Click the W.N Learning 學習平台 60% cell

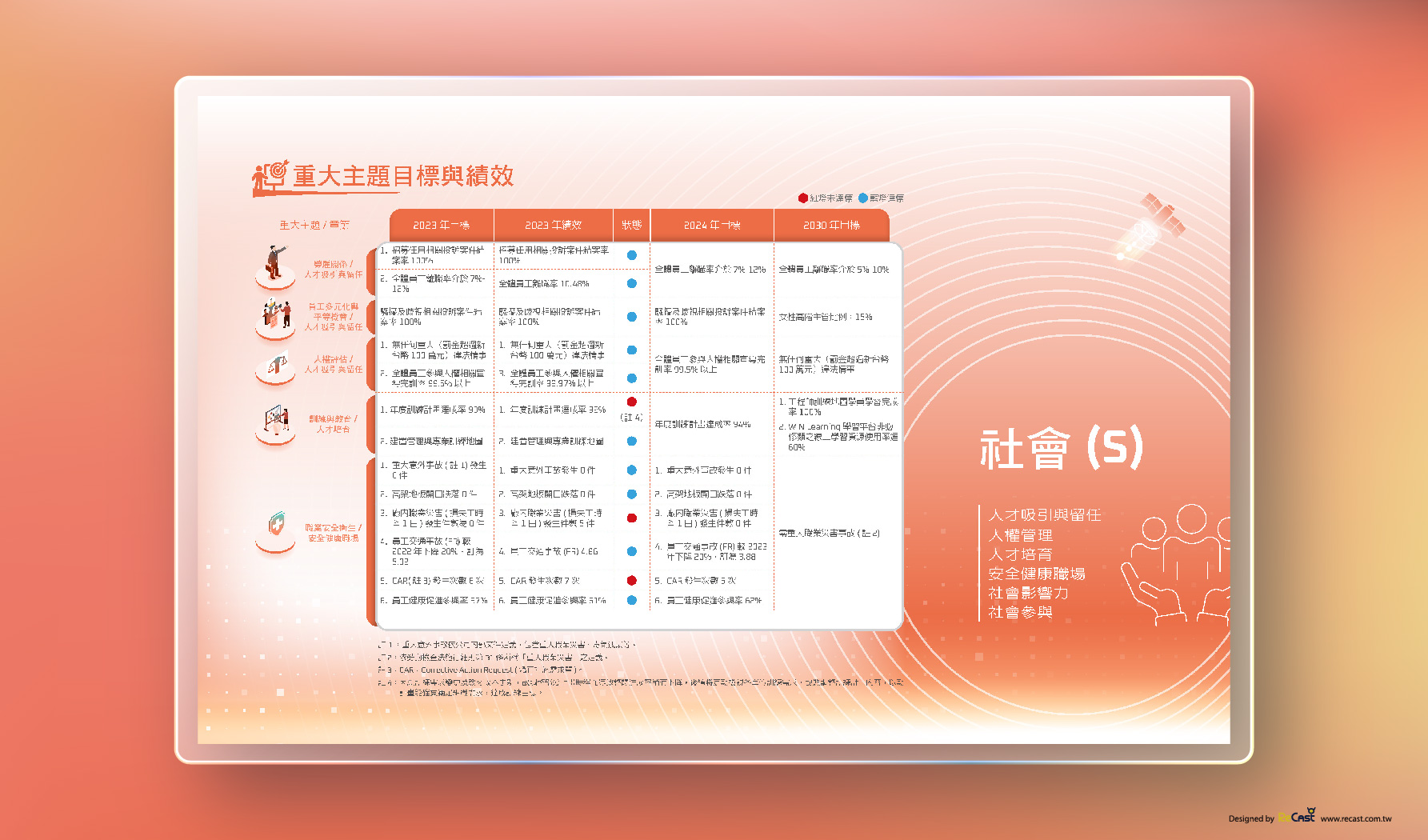coord(838,437)
